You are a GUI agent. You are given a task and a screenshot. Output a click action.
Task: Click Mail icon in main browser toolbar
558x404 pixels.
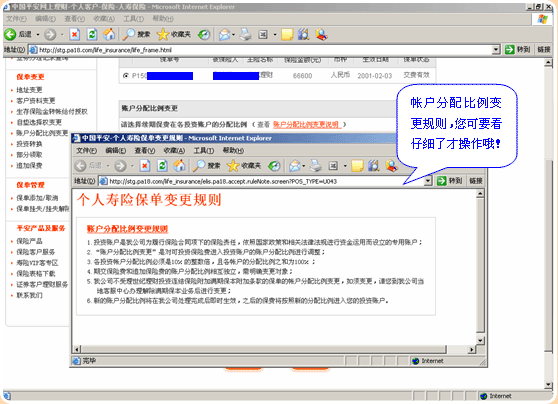tap(224, 35)
